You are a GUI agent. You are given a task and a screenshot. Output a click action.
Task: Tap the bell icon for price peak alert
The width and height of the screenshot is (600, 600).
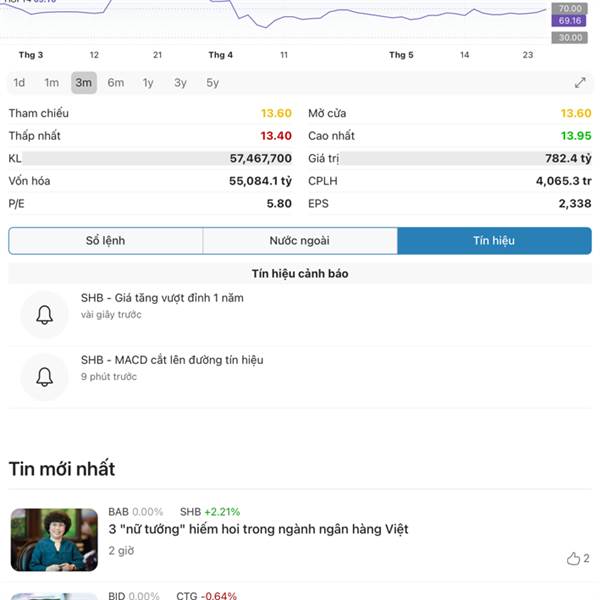44,315
